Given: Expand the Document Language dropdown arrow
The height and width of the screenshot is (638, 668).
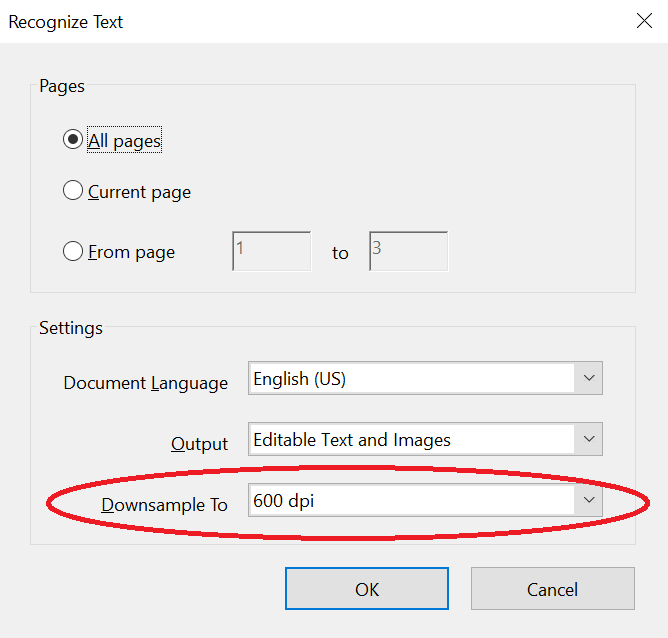Looking at the screenshot, I should tap(588, 379).
